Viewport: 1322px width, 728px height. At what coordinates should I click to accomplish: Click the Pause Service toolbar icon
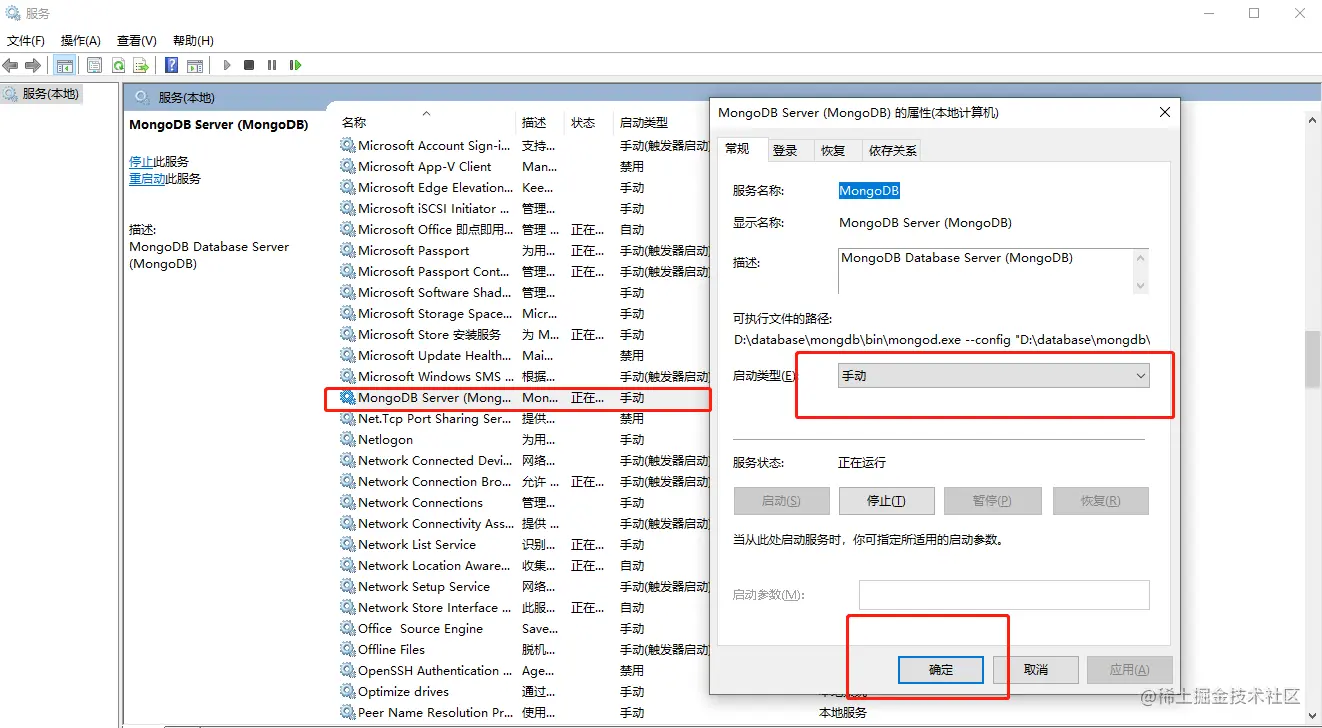tap(272, 65)
